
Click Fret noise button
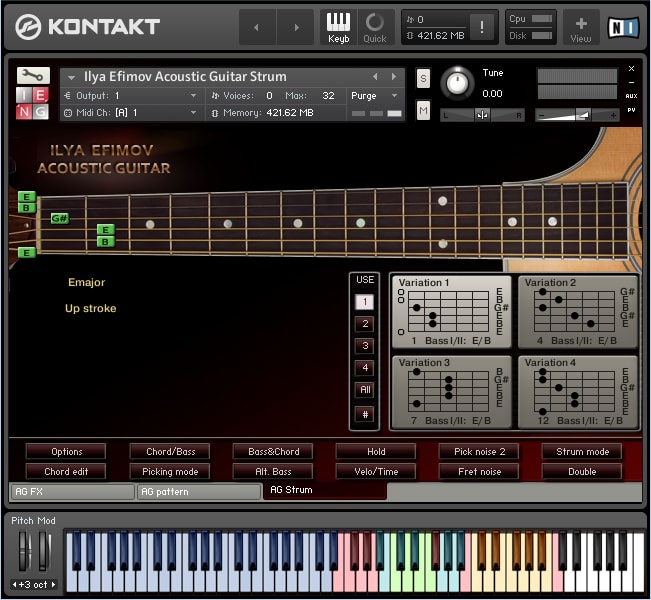tap(479, 472)
